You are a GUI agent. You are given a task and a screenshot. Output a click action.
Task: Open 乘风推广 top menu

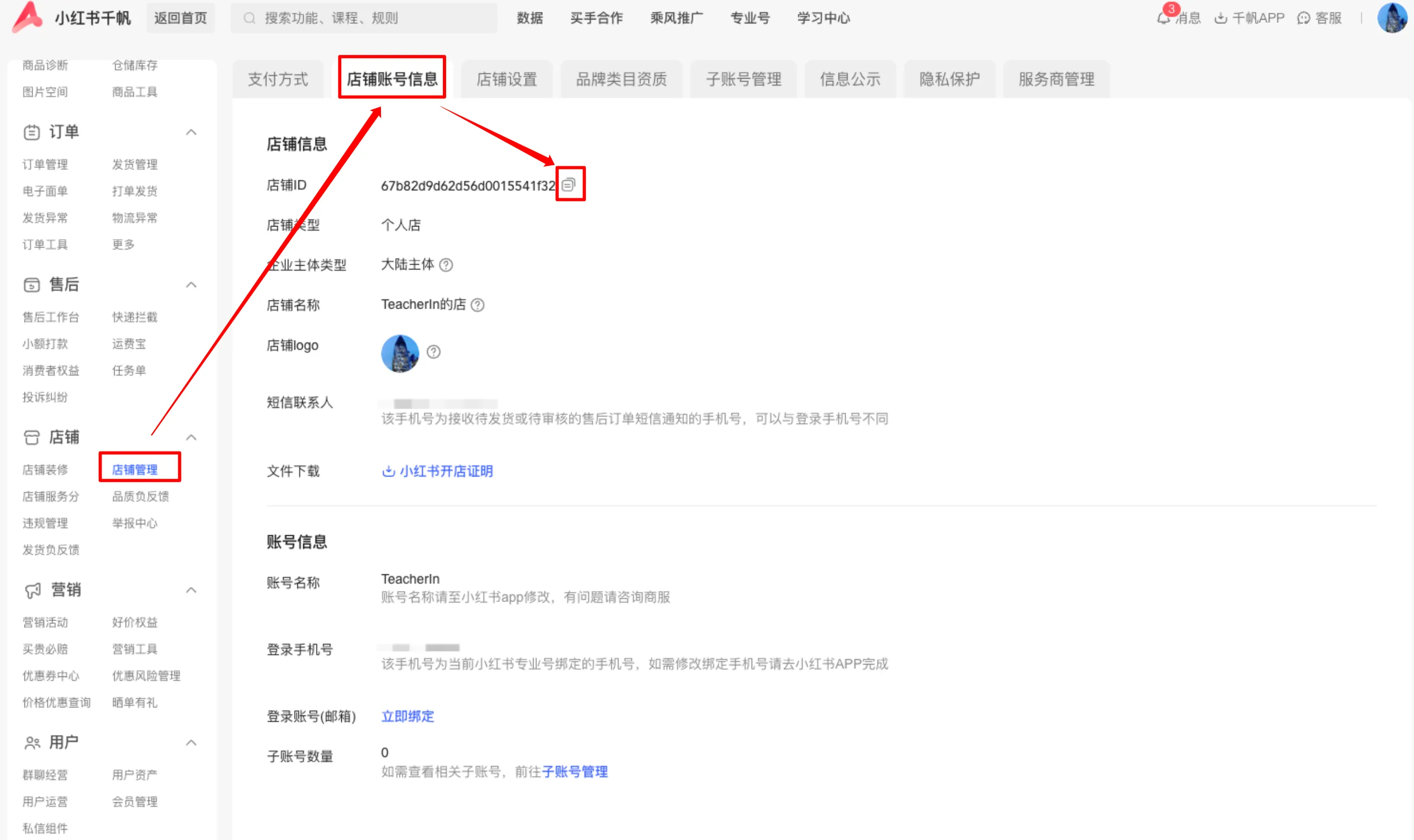click(x=677, y=18)
